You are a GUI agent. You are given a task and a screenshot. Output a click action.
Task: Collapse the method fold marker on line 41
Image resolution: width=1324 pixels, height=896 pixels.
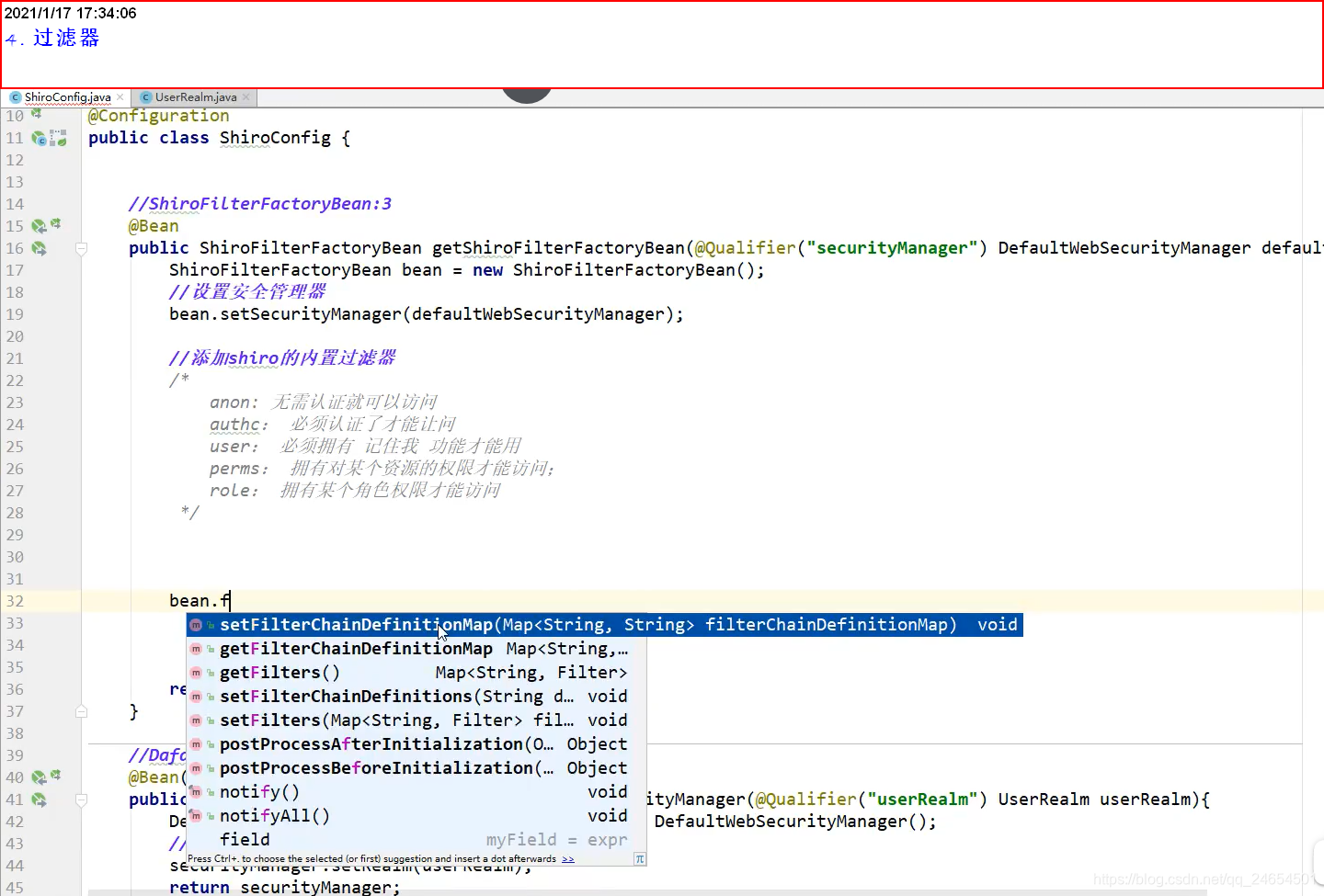click(81, 800)
